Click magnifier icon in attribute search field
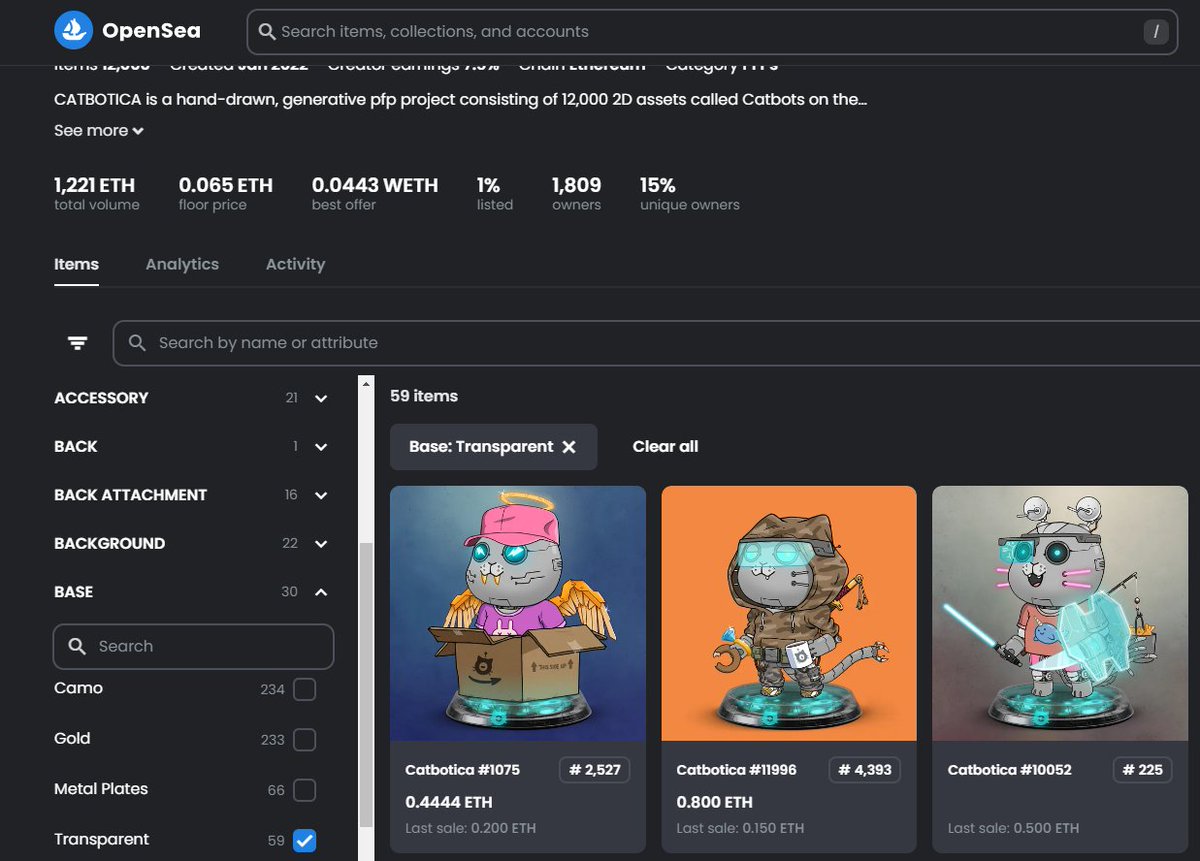This screenshot has width=1200, height=861. 138,343
